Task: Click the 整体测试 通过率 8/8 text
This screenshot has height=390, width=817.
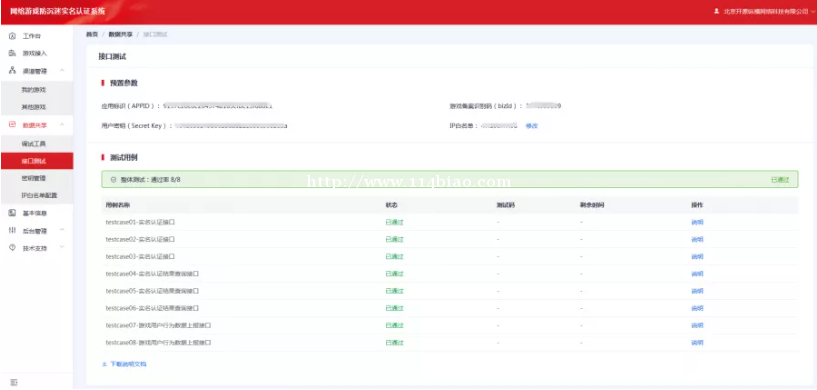Action: click(x=151, y=179)
